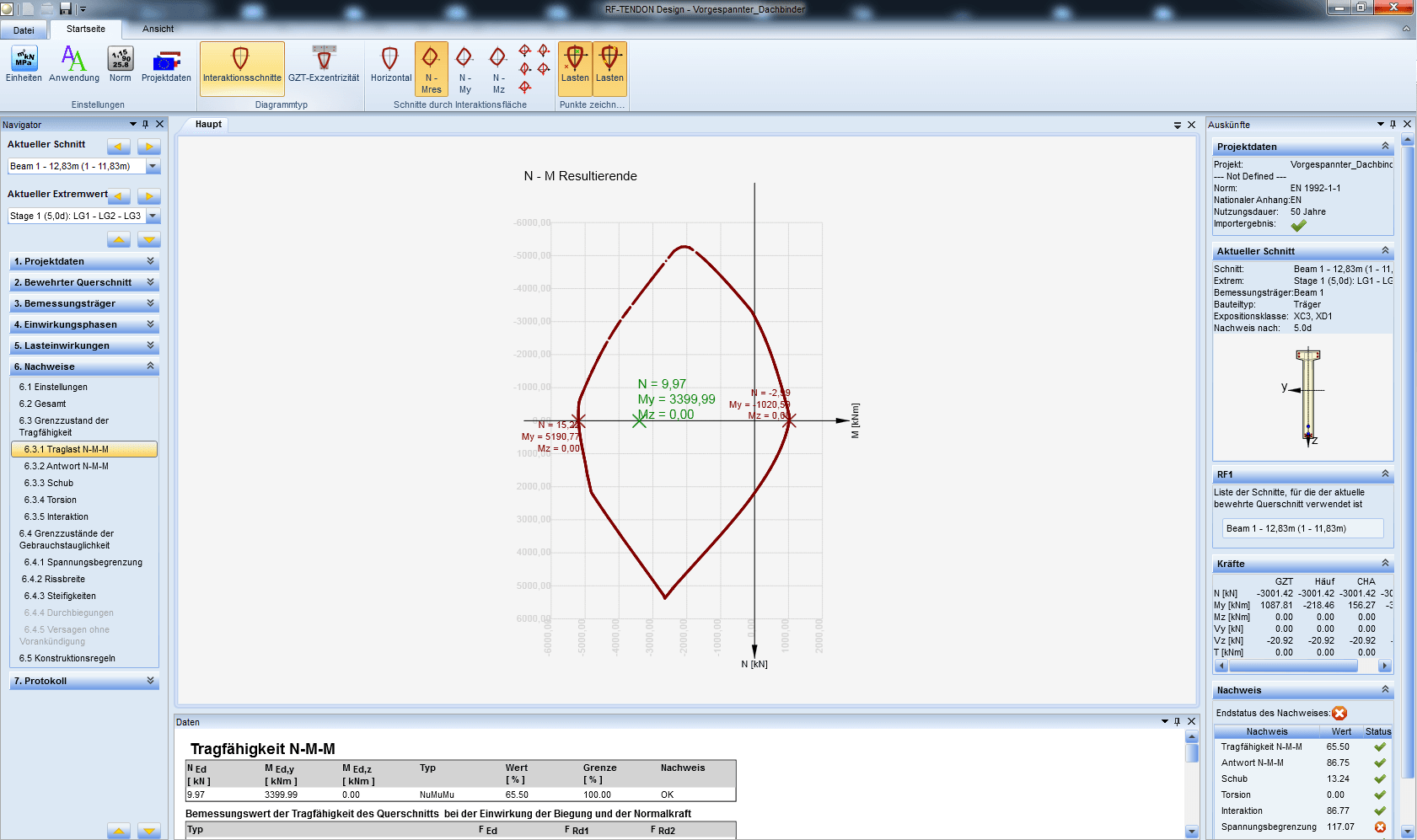Screen dimensions: 1417x840
Task: Save the project with the floppy icon
Action: pyautogui.click(x=65, y=8)
